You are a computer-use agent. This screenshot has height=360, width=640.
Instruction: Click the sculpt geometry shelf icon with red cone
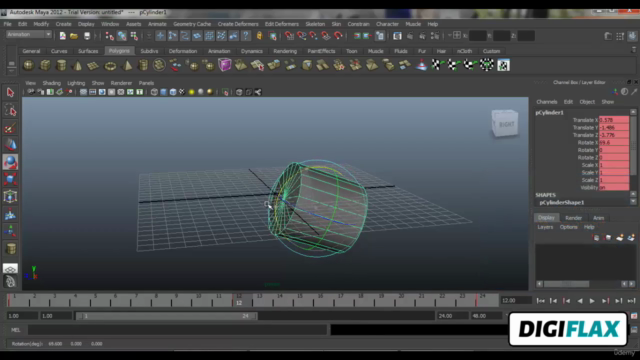421,65
